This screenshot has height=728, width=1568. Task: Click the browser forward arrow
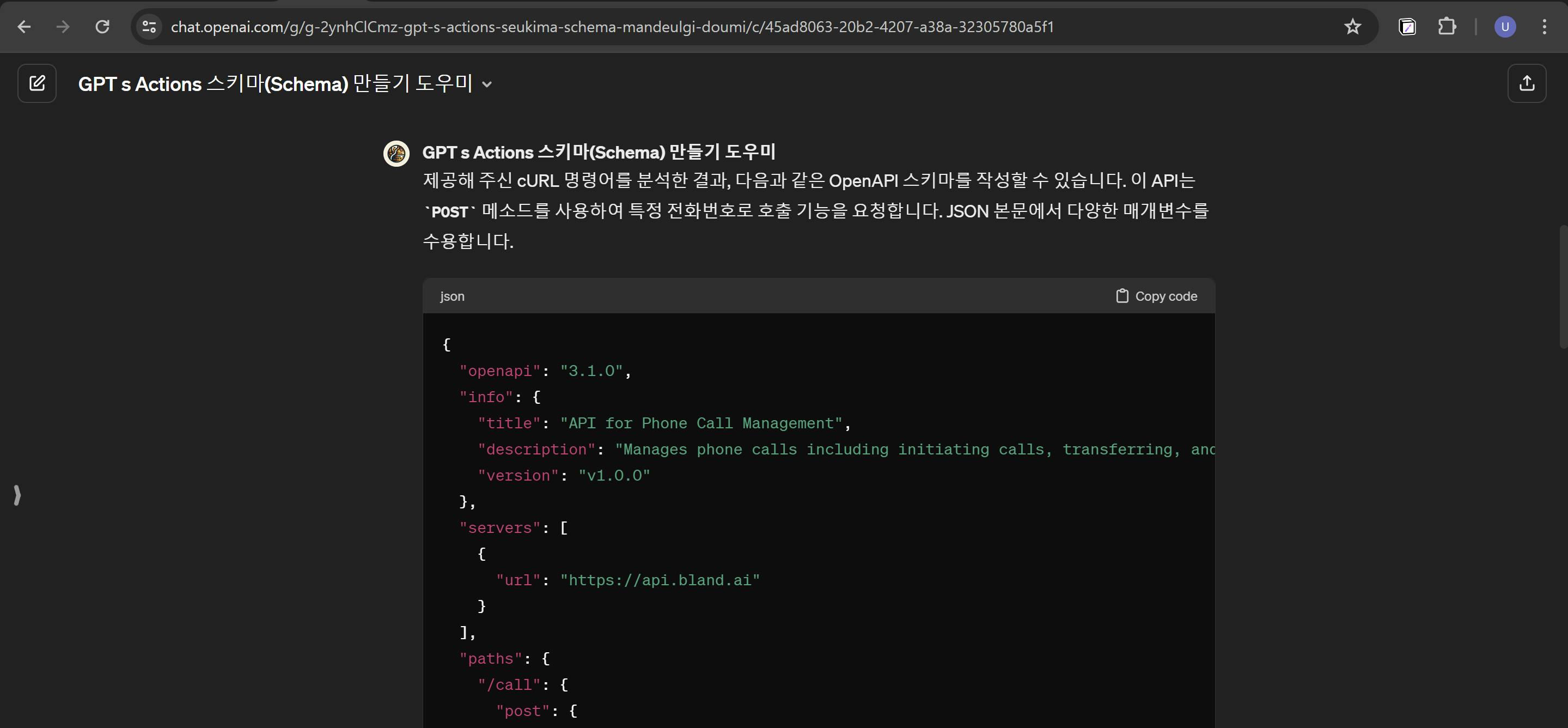(x=63, y=27)
